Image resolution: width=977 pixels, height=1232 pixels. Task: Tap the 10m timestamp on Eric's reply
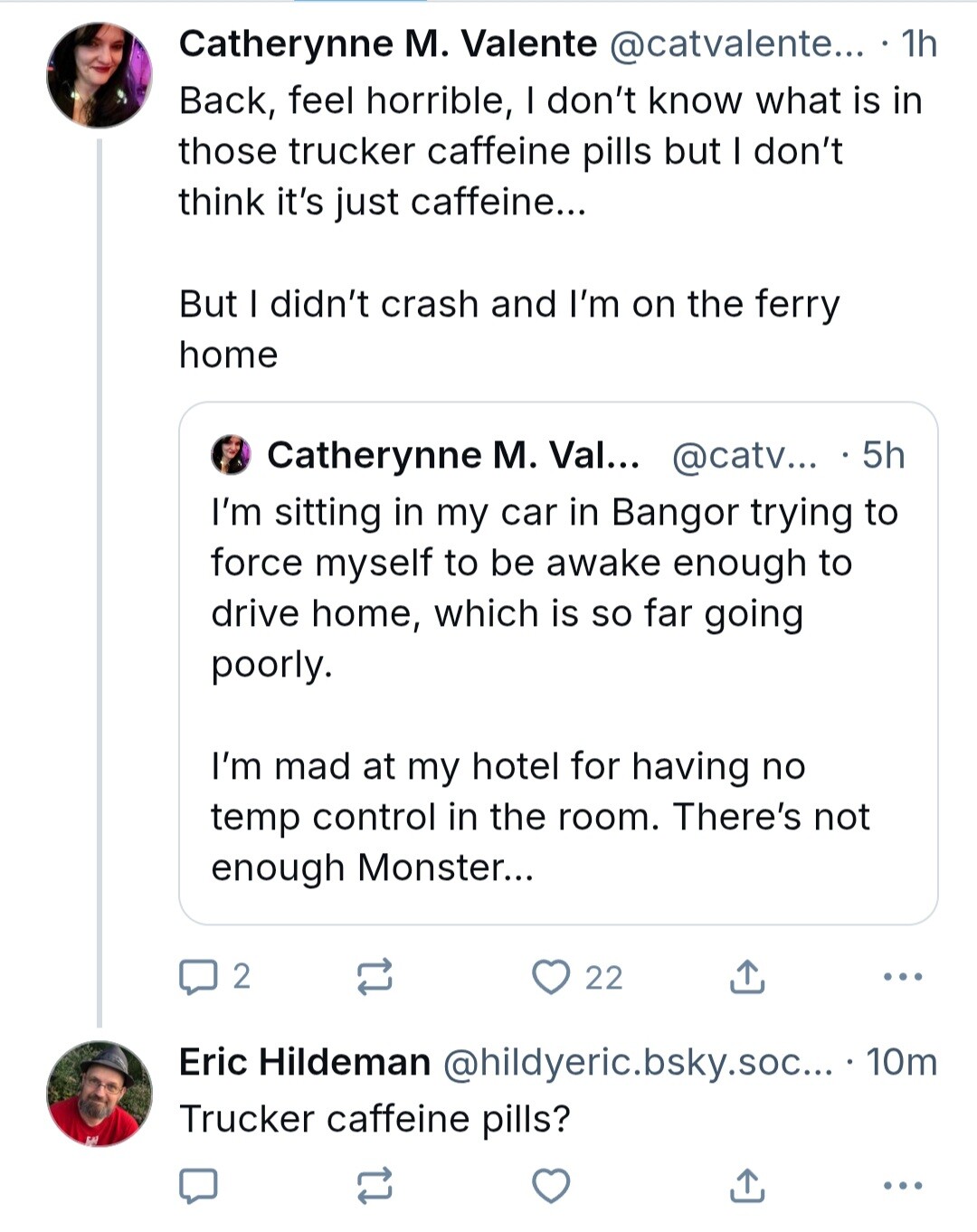point(902,1062)
